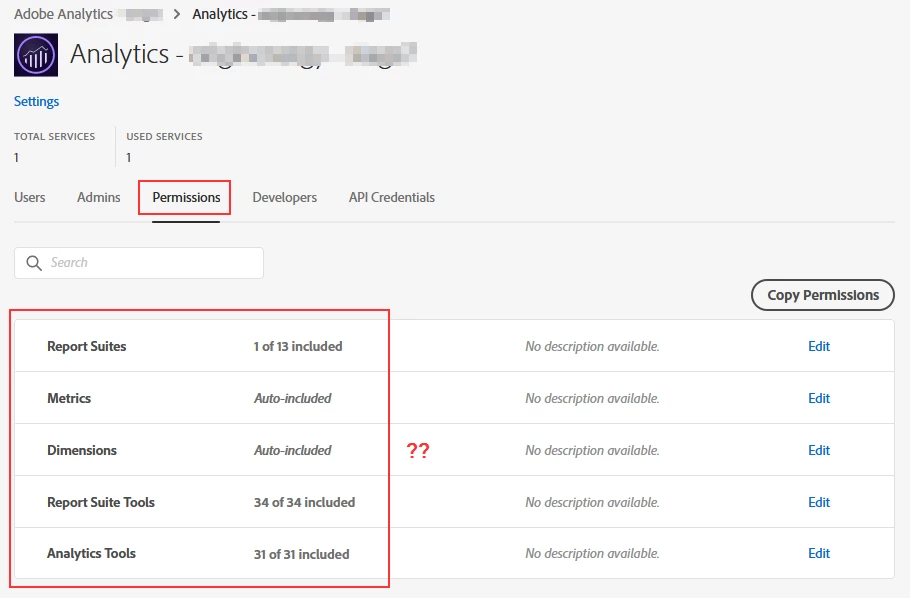Switch to the Admins tab
The height and width of the screenshot is (598, 910).
pyautogui.click(x=99, y=197)
